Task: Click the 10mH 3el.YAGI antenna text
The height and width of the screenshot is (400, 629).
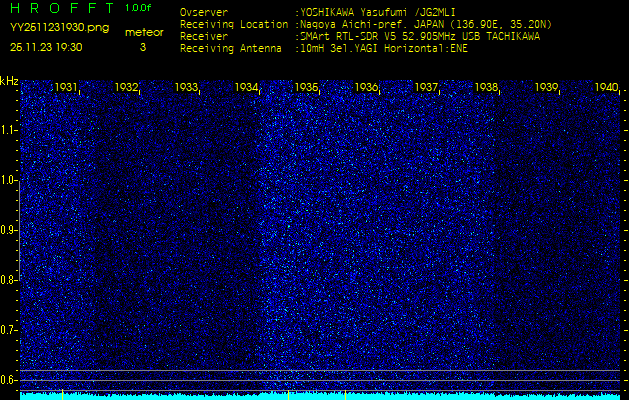Action: [384, 49]
